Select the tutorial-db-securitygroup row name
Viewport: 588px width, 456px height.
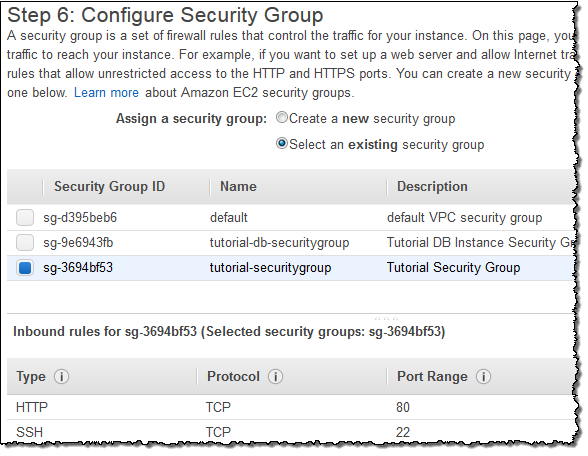(279, 243)
